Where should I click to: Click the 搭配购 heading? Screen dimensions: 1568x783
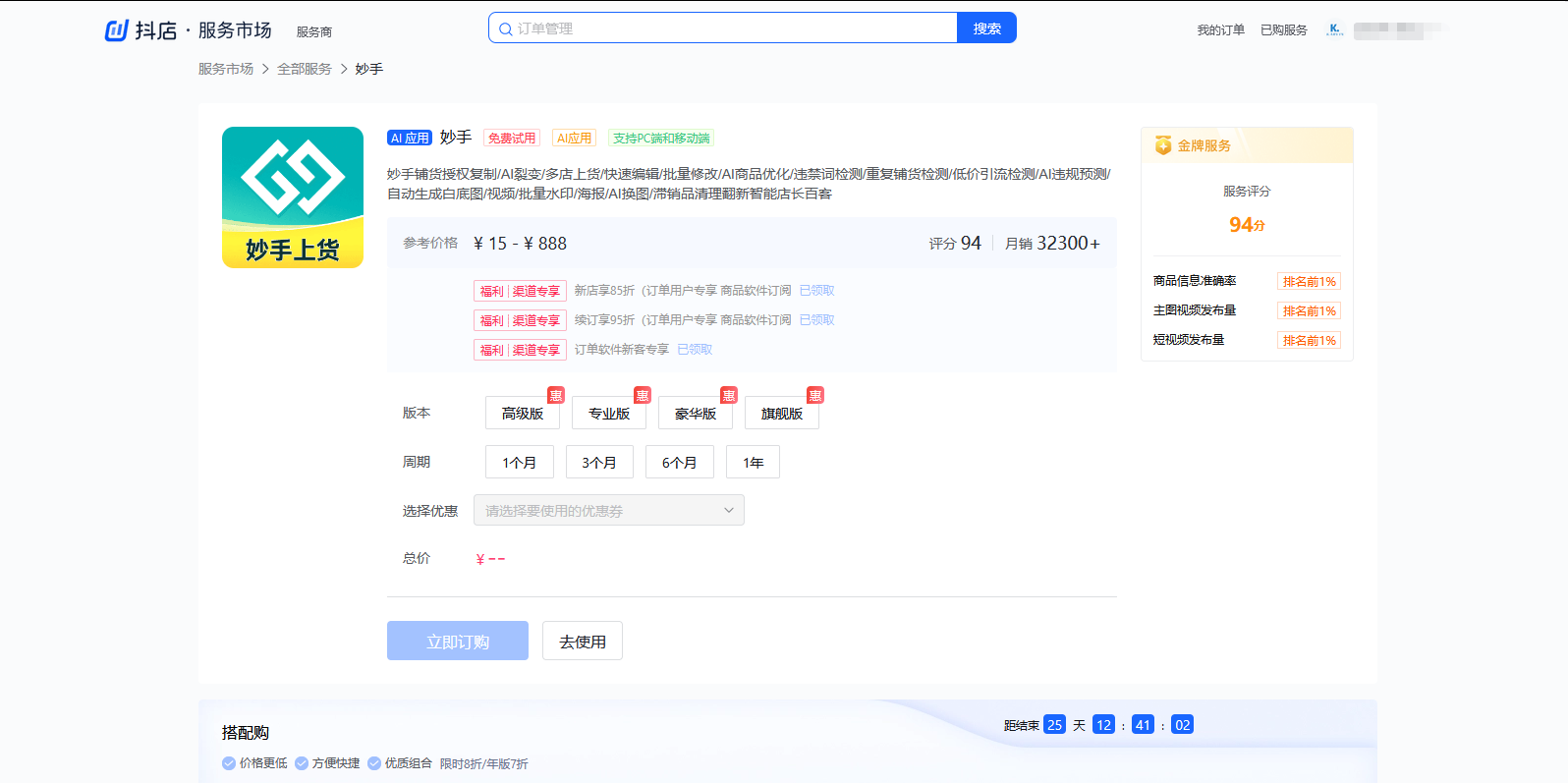pyautogui.click(x=246, y=733)
